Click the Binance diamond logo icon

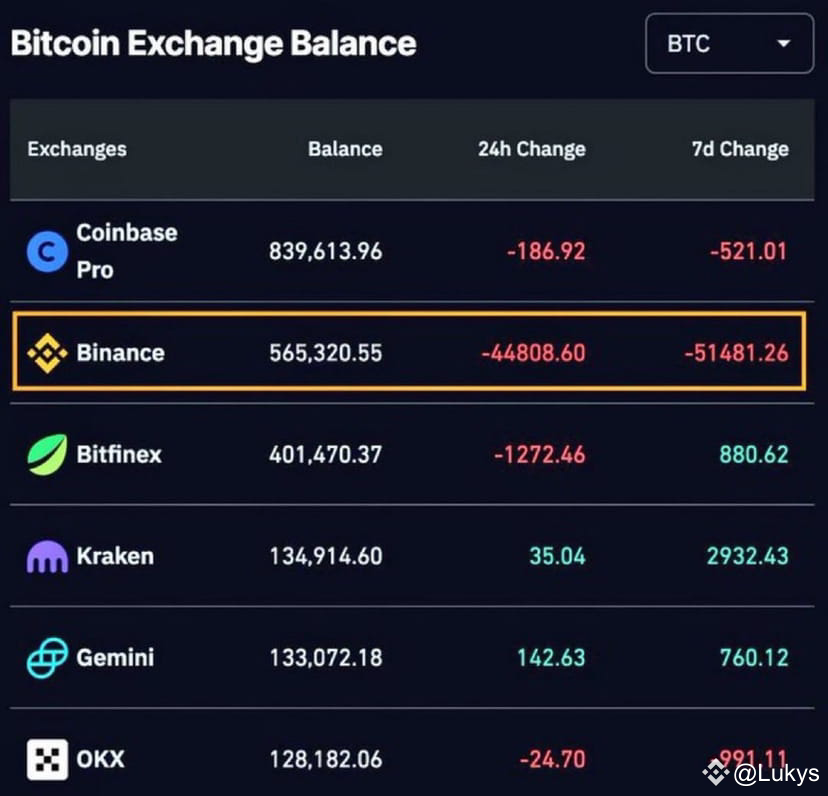(47, 353)
